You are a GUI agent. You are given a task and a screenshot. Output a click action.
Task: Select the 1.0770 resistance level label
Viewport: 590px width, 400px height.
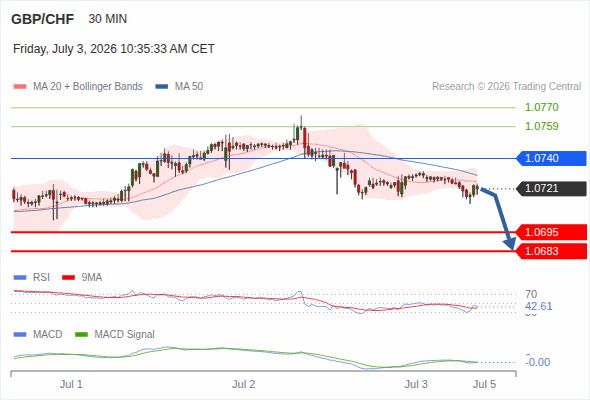(541, 107)
